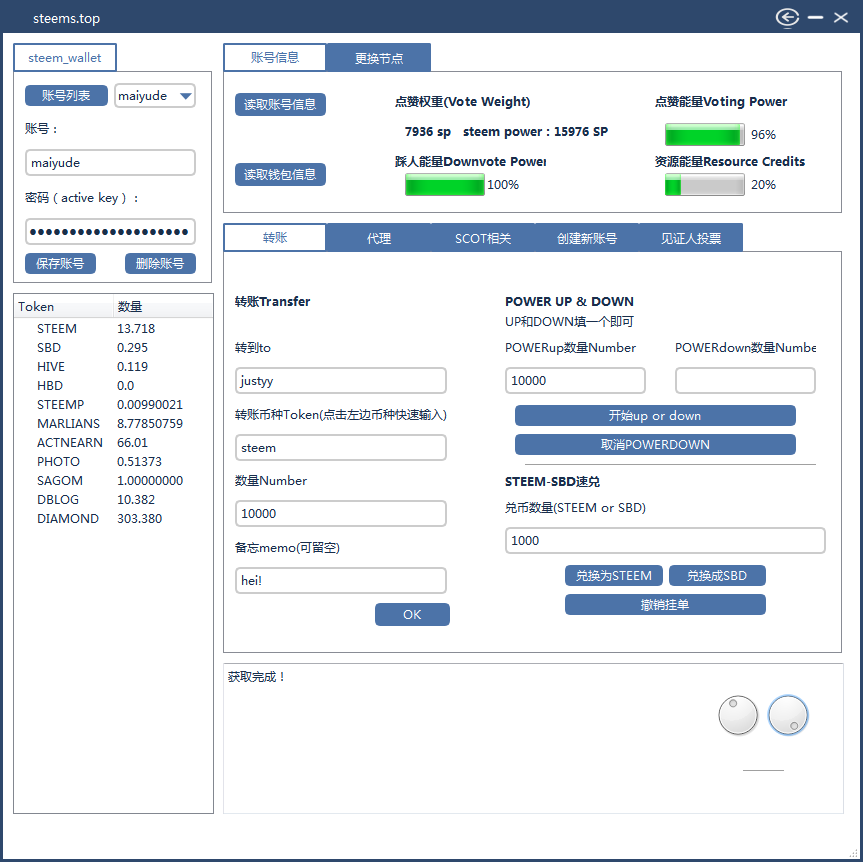The width and height of the screenshot is (863, 862).
Task: Click the OK transfer button
Action: tap(412, 614)
